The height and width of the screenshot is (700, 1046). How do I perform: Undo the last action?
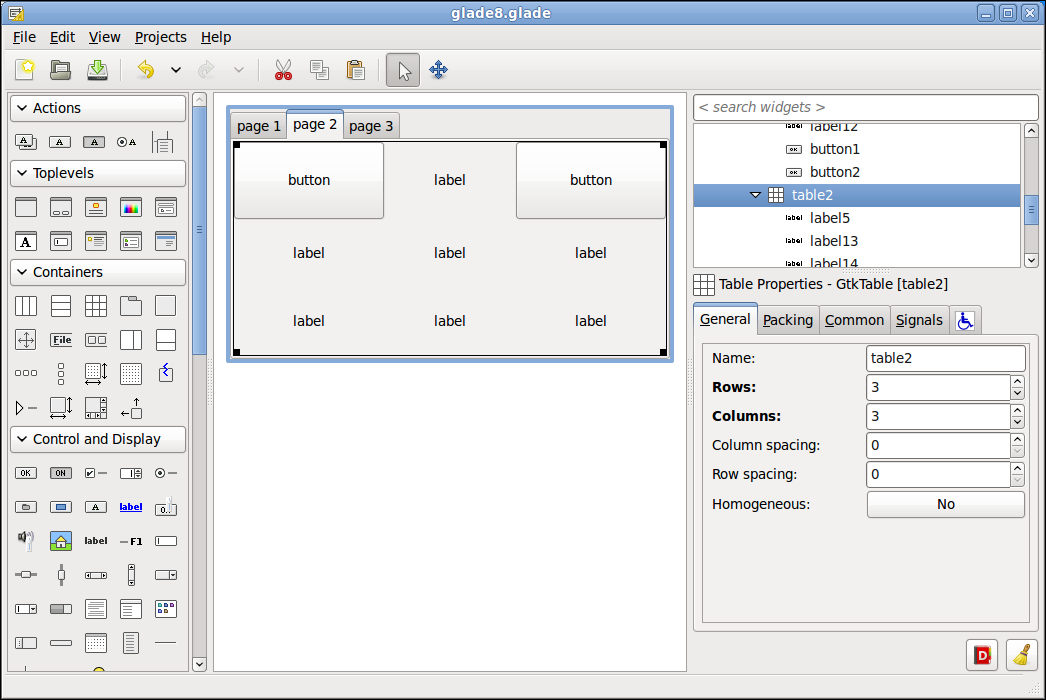point(145,69)
